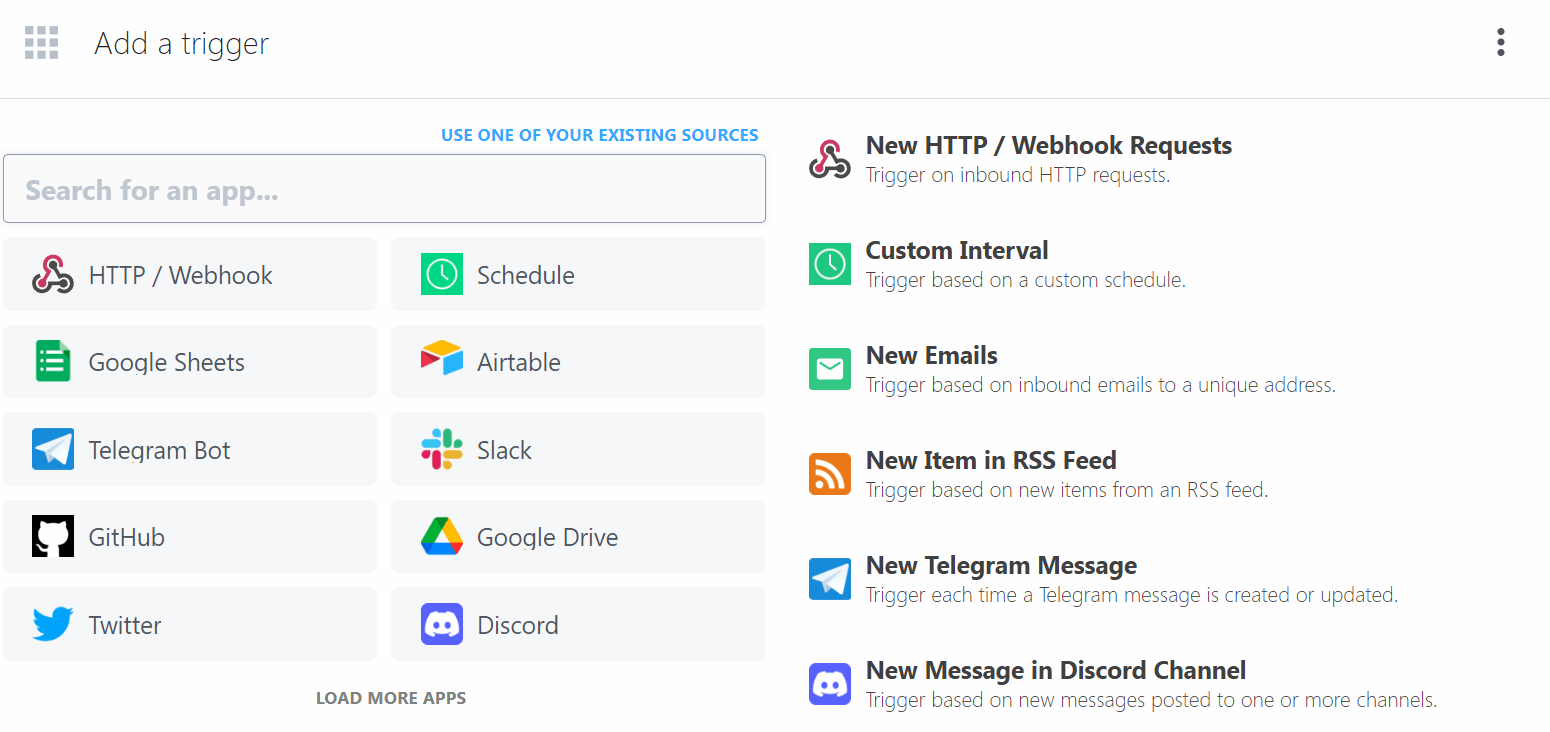The width and height of the screenshot is (1550, 732).
Task: Select the GitHub app label
Action: (x=127, y=537)
